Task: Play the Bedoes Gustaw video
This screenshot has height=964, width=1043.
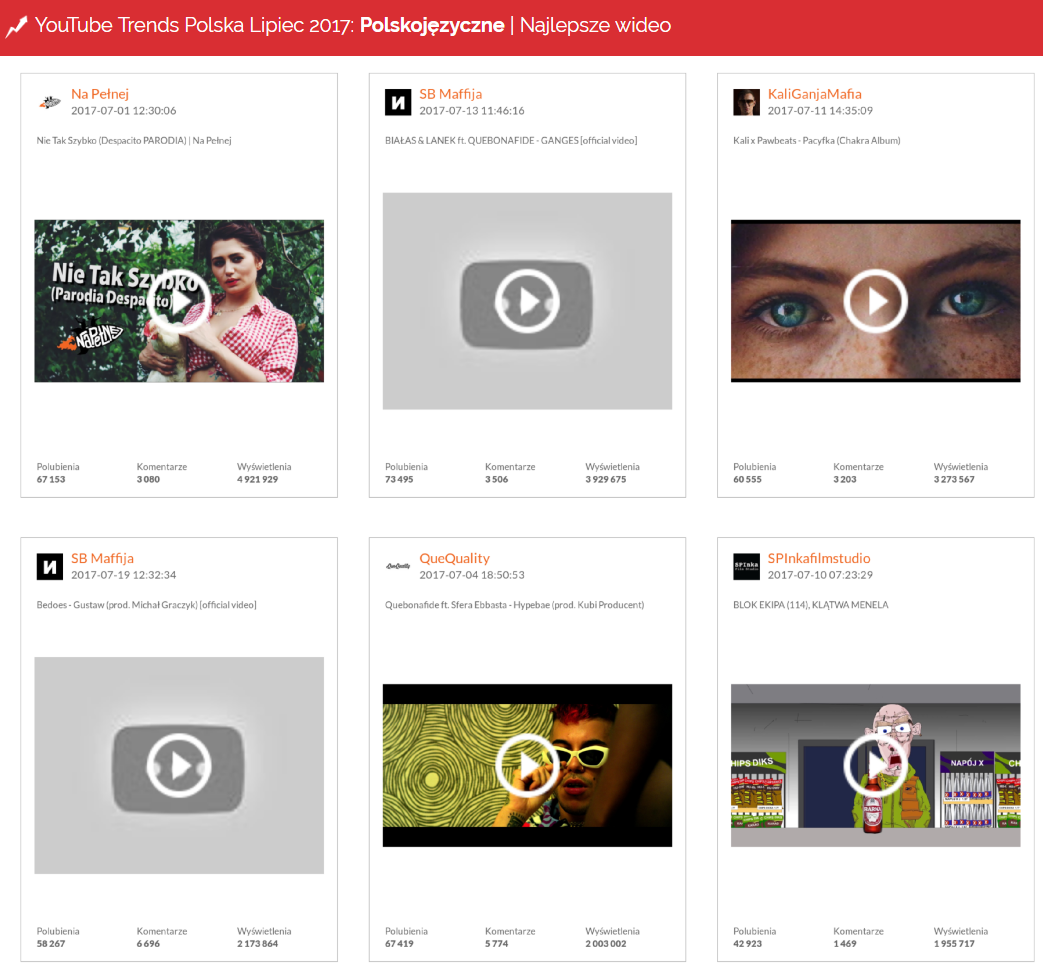Action: (179, 765)
